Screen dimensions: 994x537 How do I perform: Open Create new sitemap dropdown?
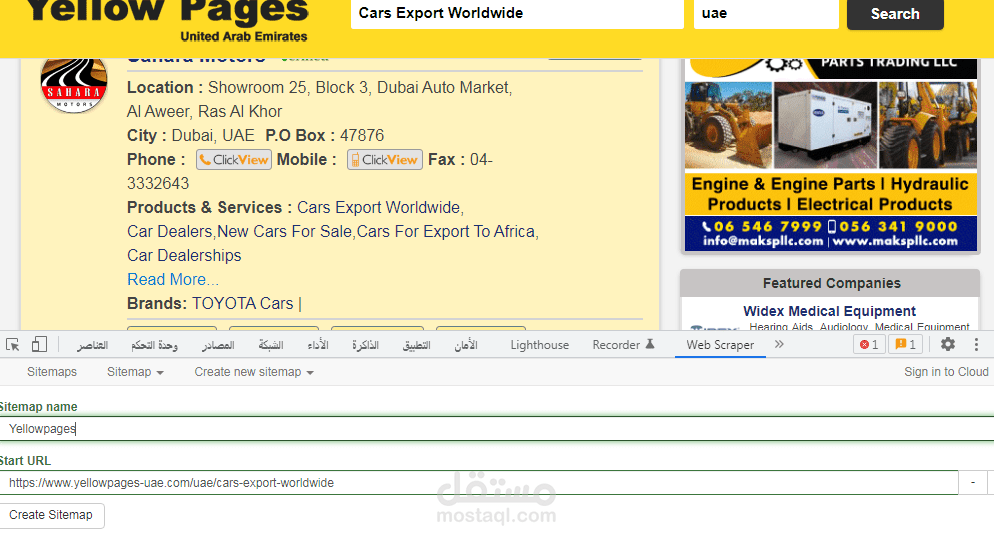[254, 372]
